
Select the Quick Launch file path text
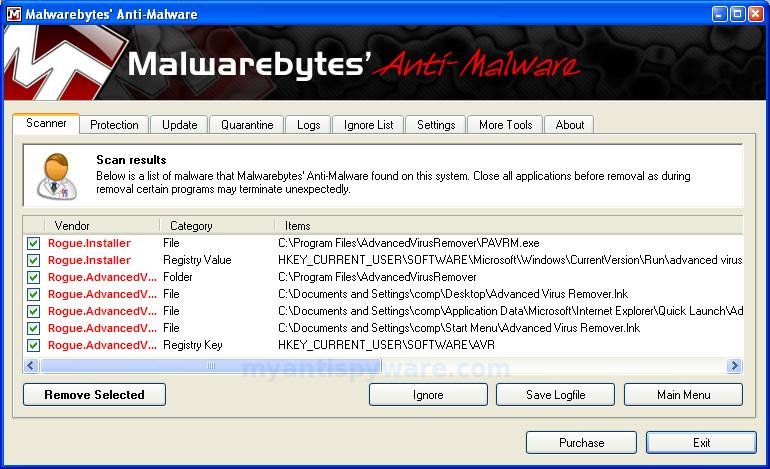click(510, 311)
